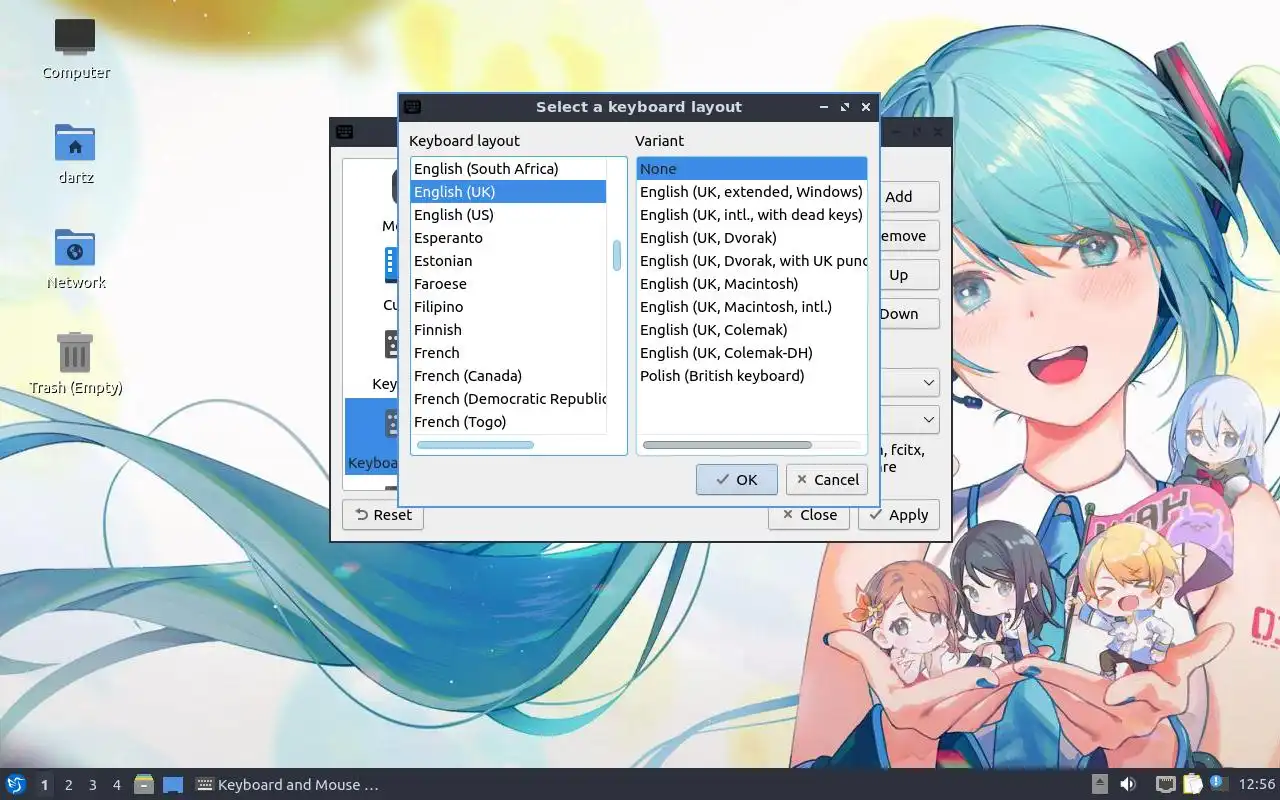
Task: Confirm the layout with OK button
Action: [737, 479]
